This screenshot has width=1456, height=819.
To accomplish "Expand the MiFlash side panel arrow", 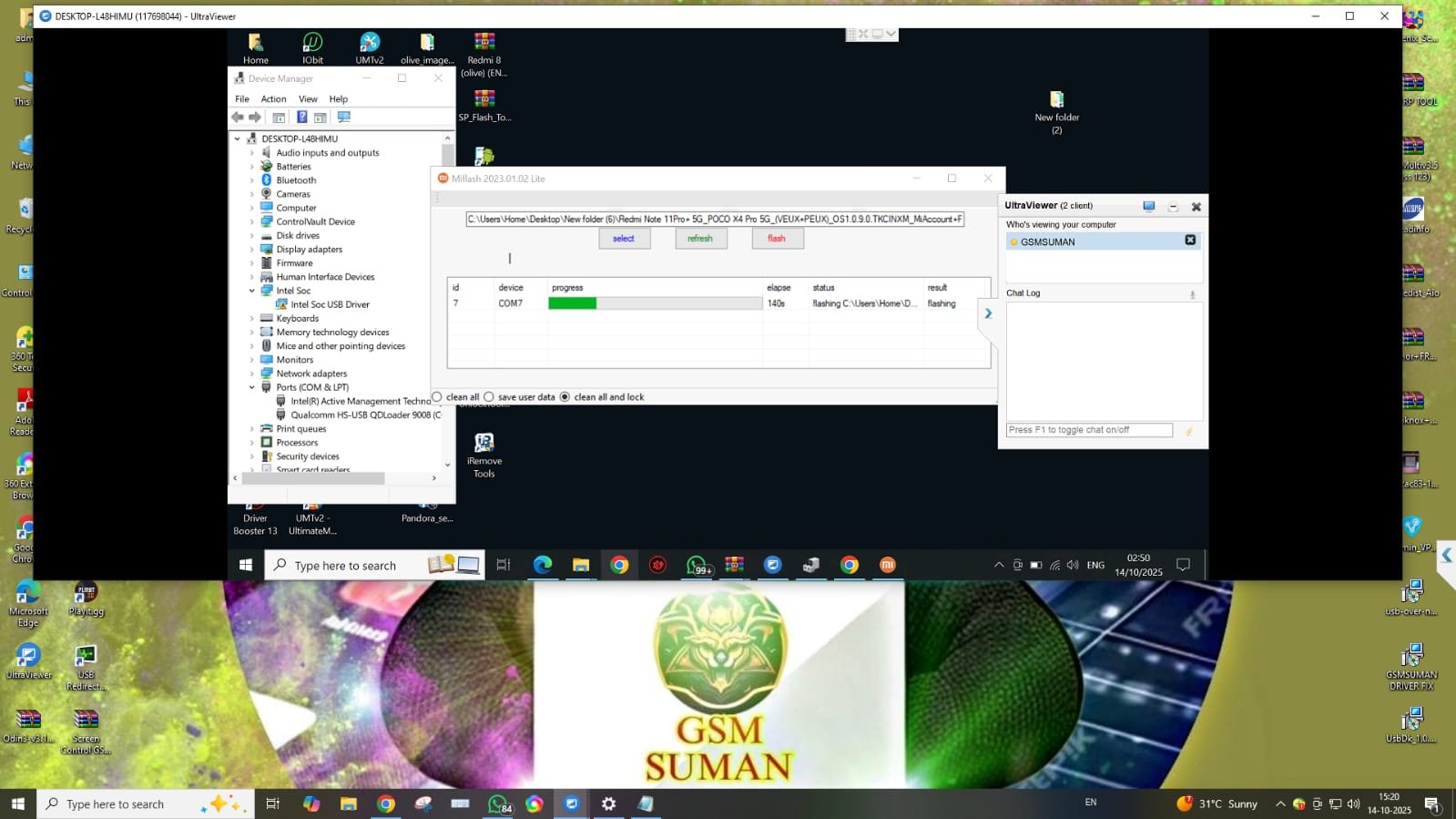I will (x=988, y=313).
